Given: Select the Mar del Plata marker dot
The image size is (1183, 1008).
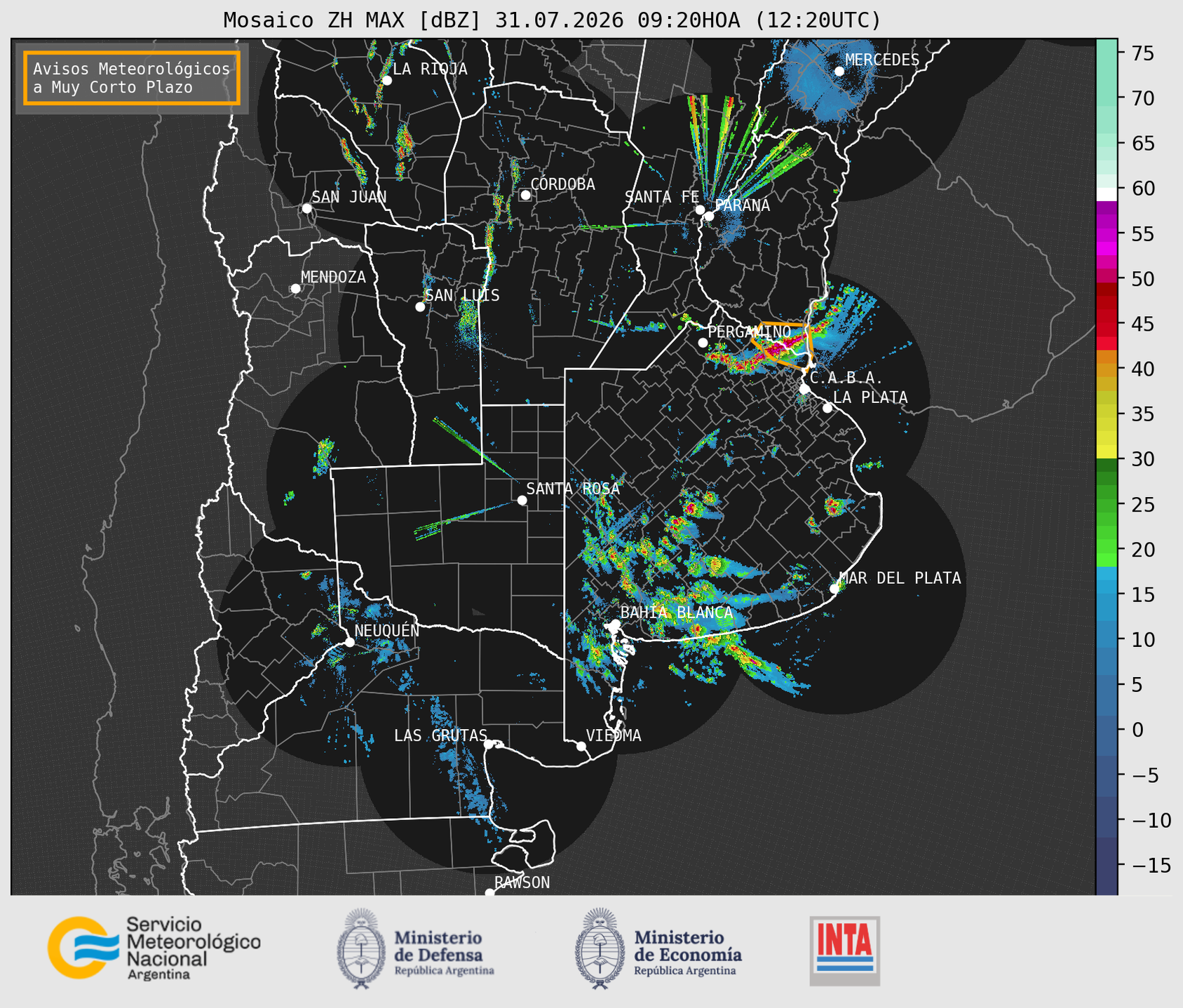Looking at the screenshot, I should (x=834, y=588).
